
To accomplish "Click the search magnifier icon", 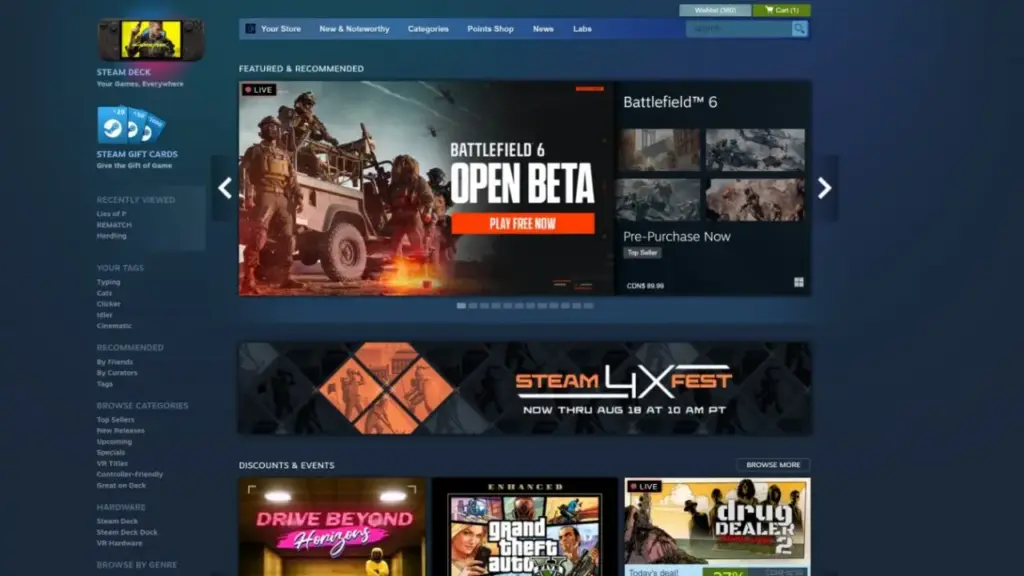I will (x=799, y=29).
